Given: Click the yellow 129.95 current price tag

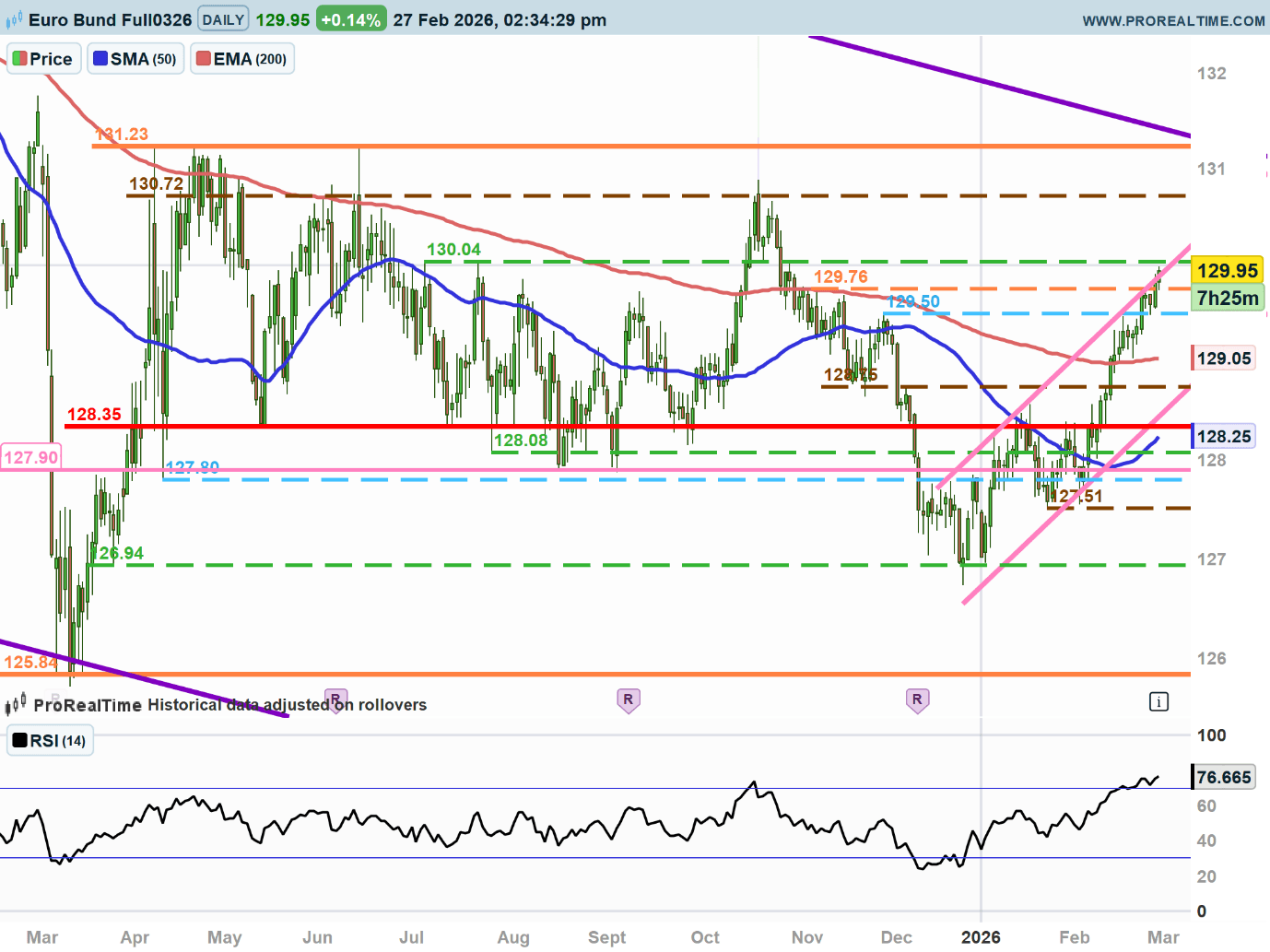Looking at the screenshot, I should (1227, 270).
